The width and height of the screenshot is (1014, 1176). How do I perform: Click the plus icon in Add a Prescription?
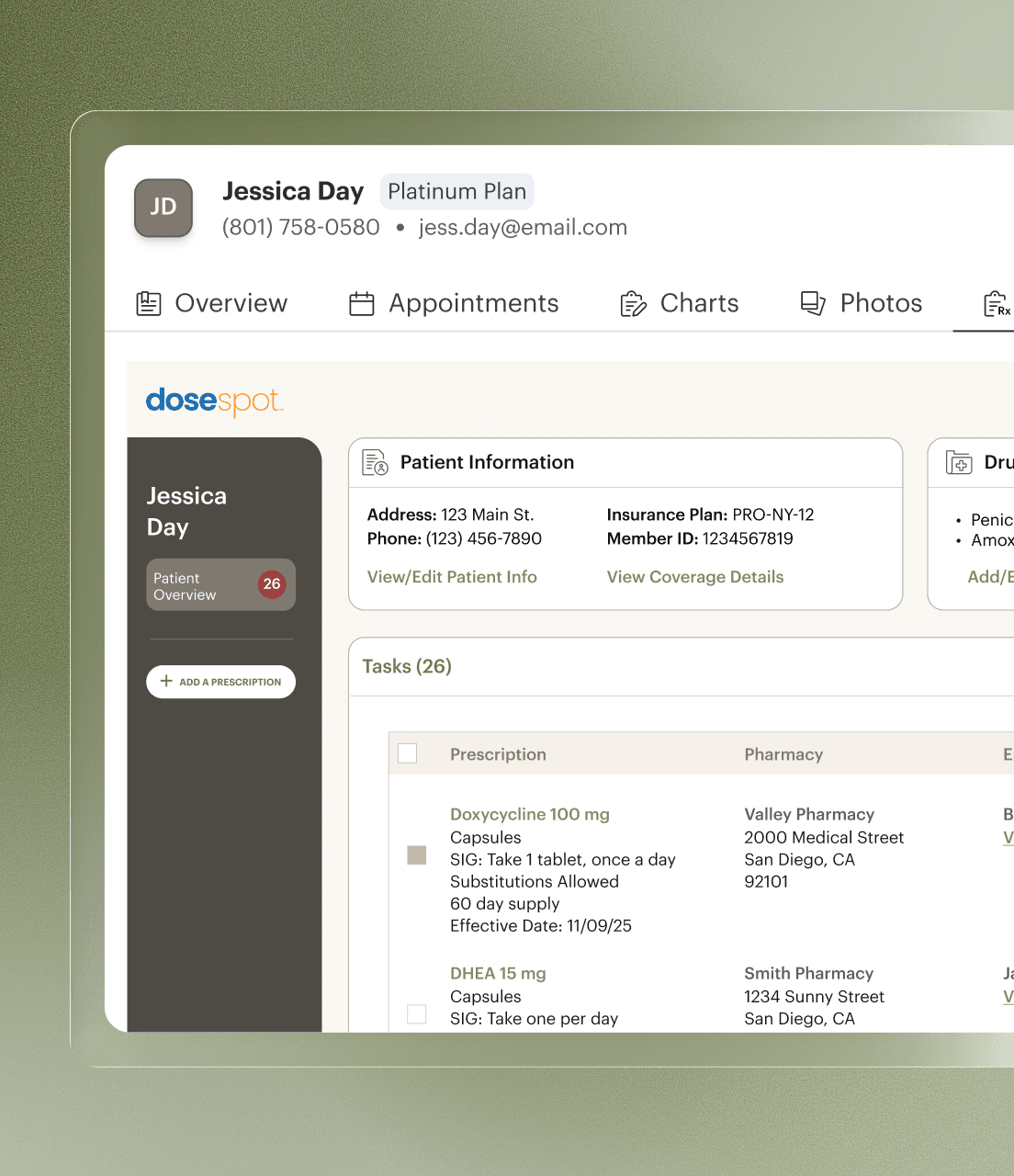pos(166,681)
